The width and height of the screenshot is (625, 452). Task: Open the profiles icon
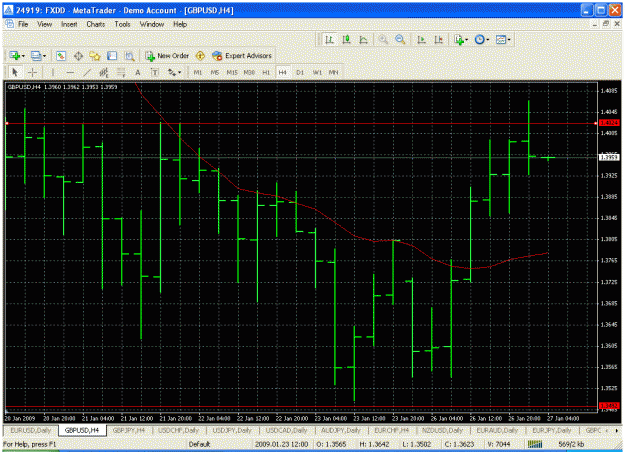(36, 56)
